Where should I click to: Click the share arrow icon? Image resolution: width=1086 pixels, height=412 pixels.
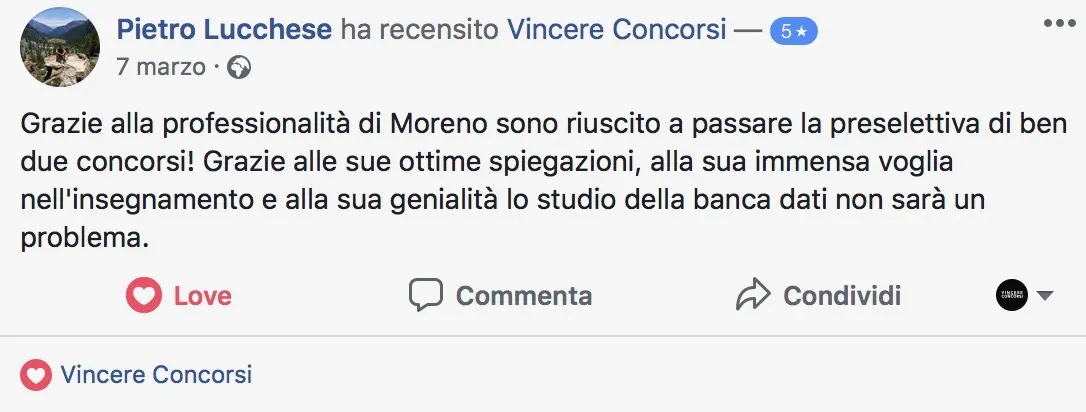752,295
